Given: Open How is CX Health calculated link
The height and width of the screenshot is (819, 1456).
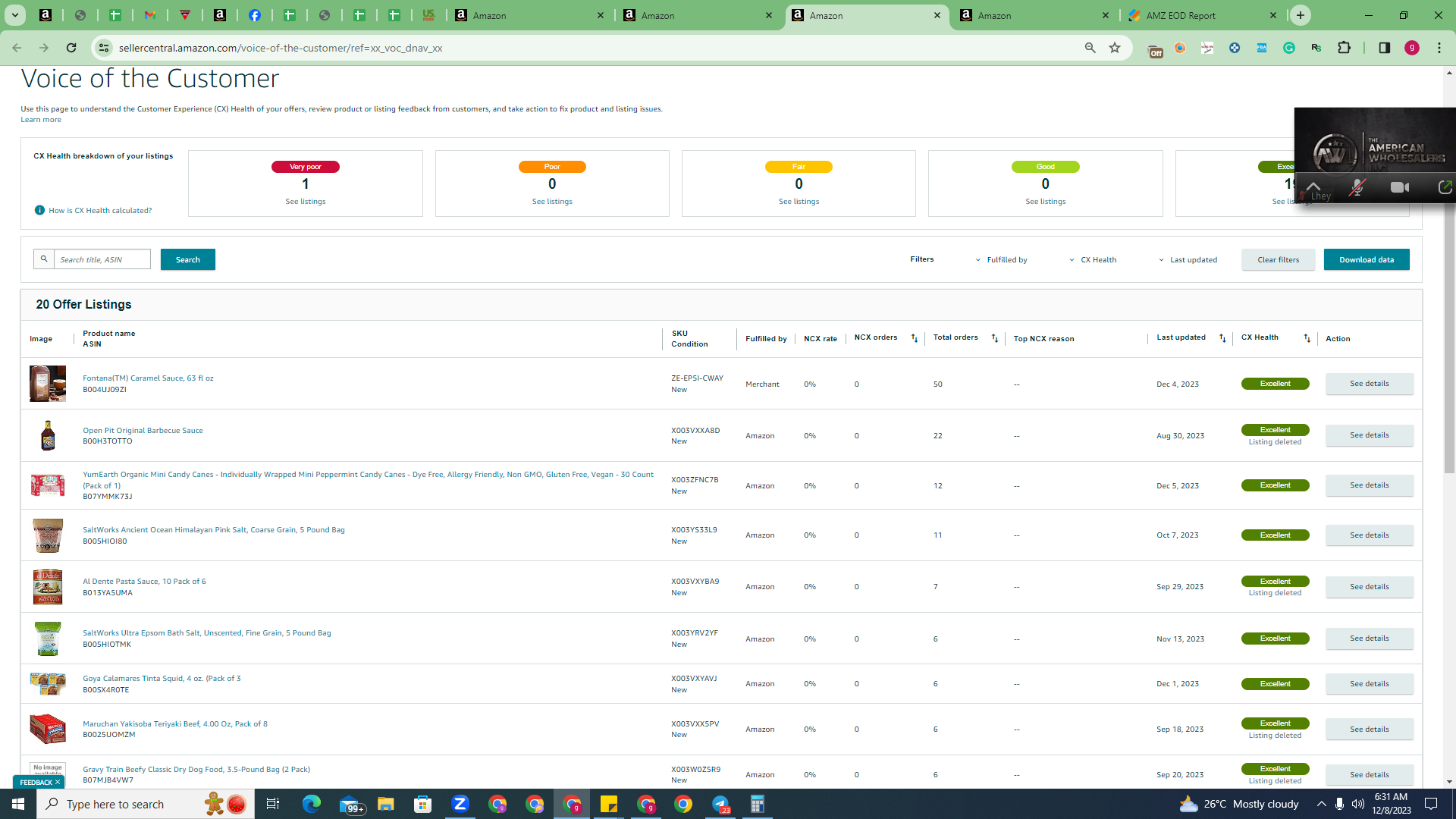Looking at the screenshot, I should click(x=100, y=211).
